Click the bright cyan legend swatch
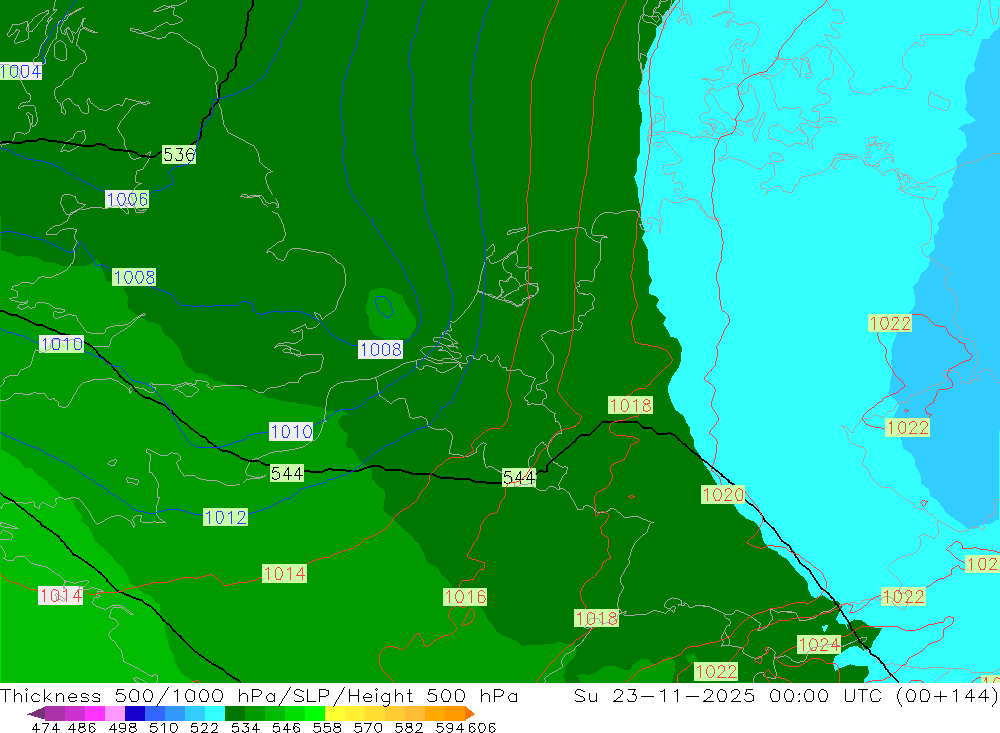The width and height of the screenshot is (1000, 733). click(215, 713)
